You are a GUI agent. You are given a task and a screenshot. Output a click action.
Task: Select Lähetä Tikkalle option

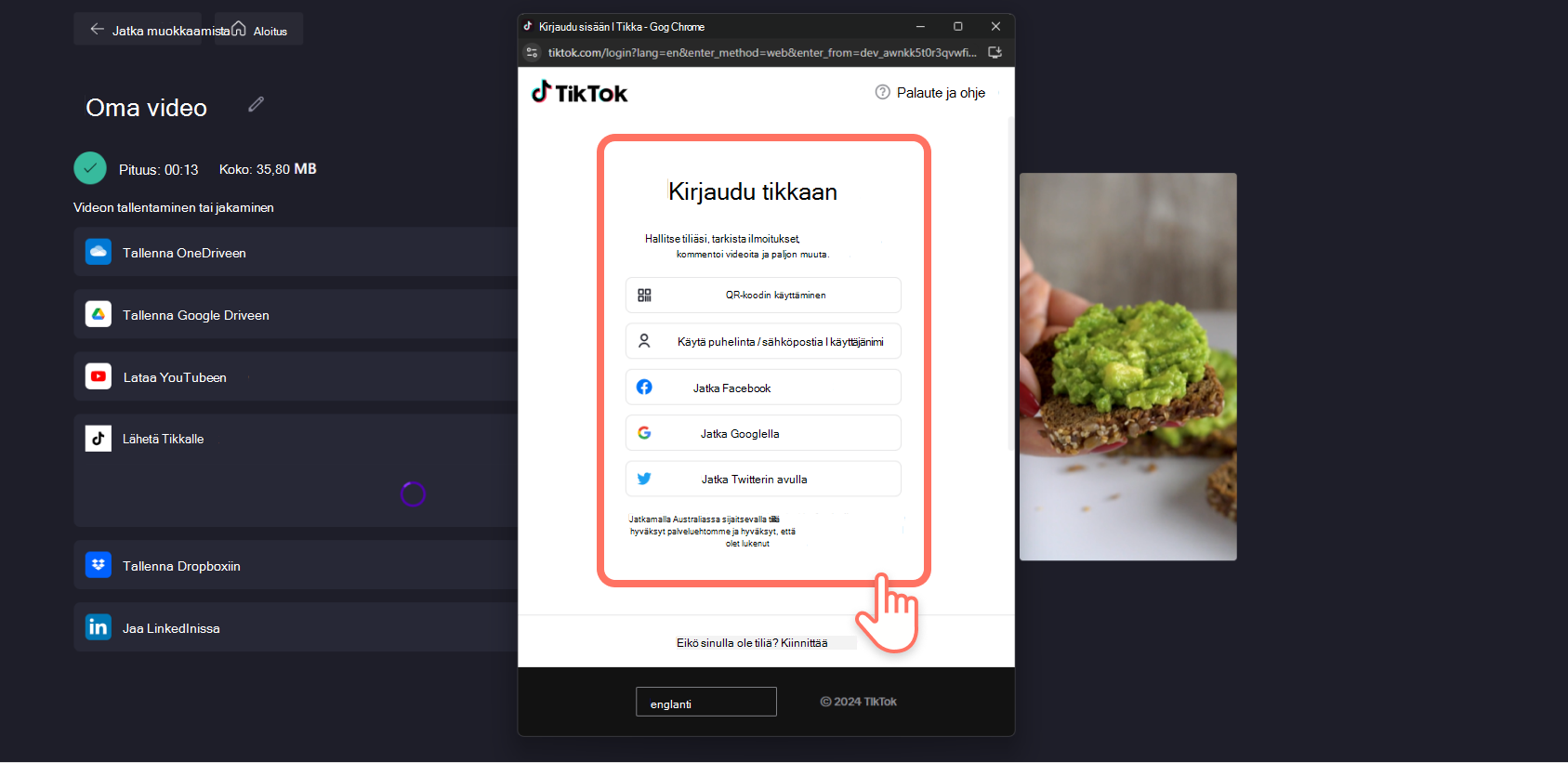[x=296, y=470]
